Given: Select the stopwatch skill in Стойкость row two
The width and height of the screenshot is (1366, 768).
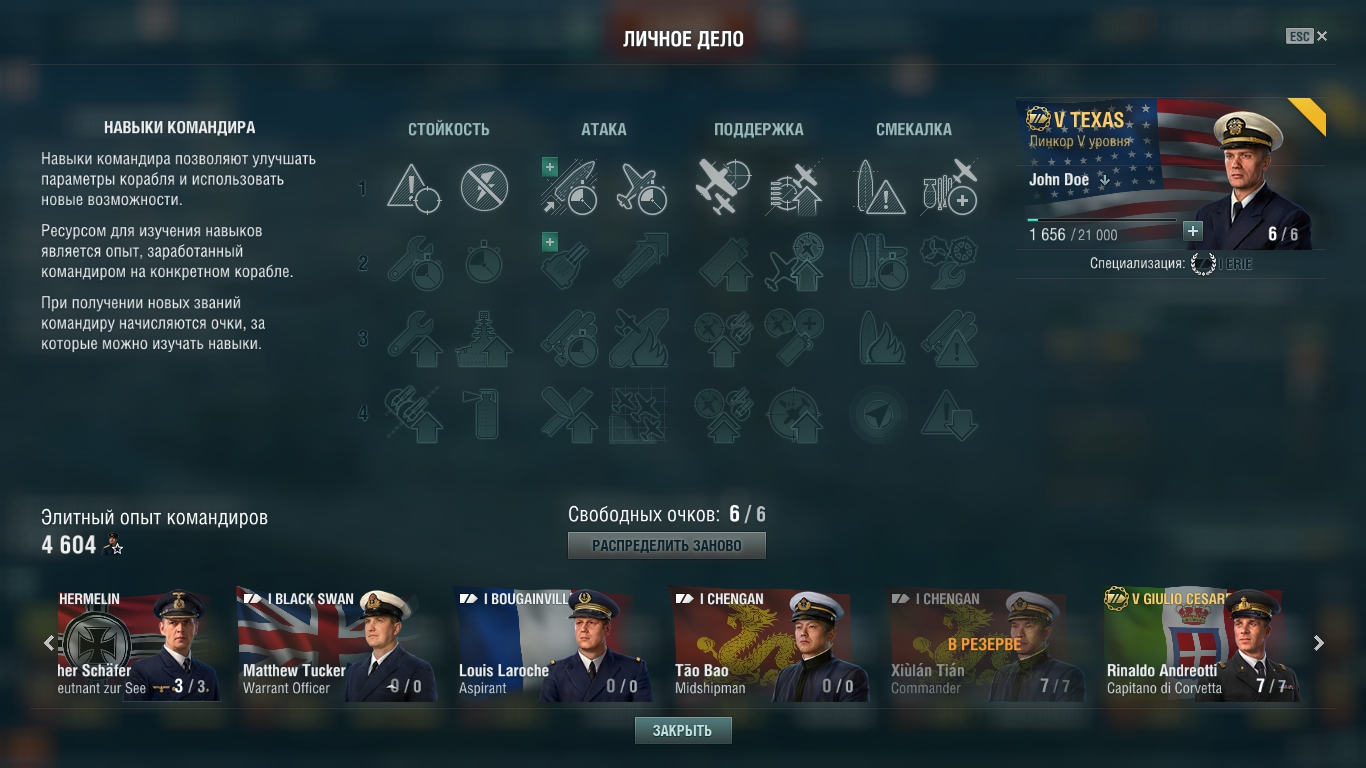Looking at the screenshot, I should coord(485,263).
